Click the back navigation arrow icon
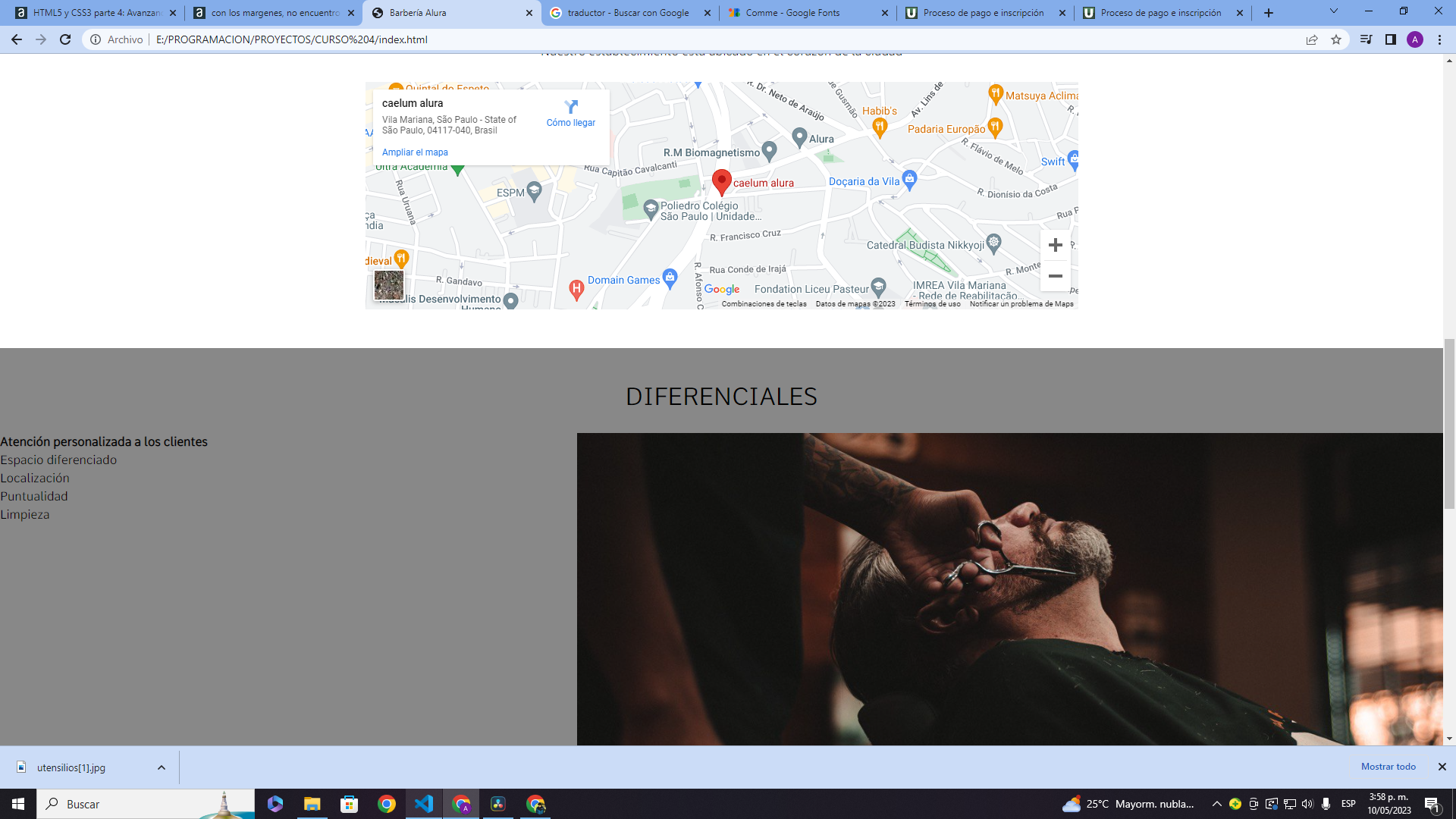Image resolution: width=1456 pixels, height=819 pixels. 16,39
